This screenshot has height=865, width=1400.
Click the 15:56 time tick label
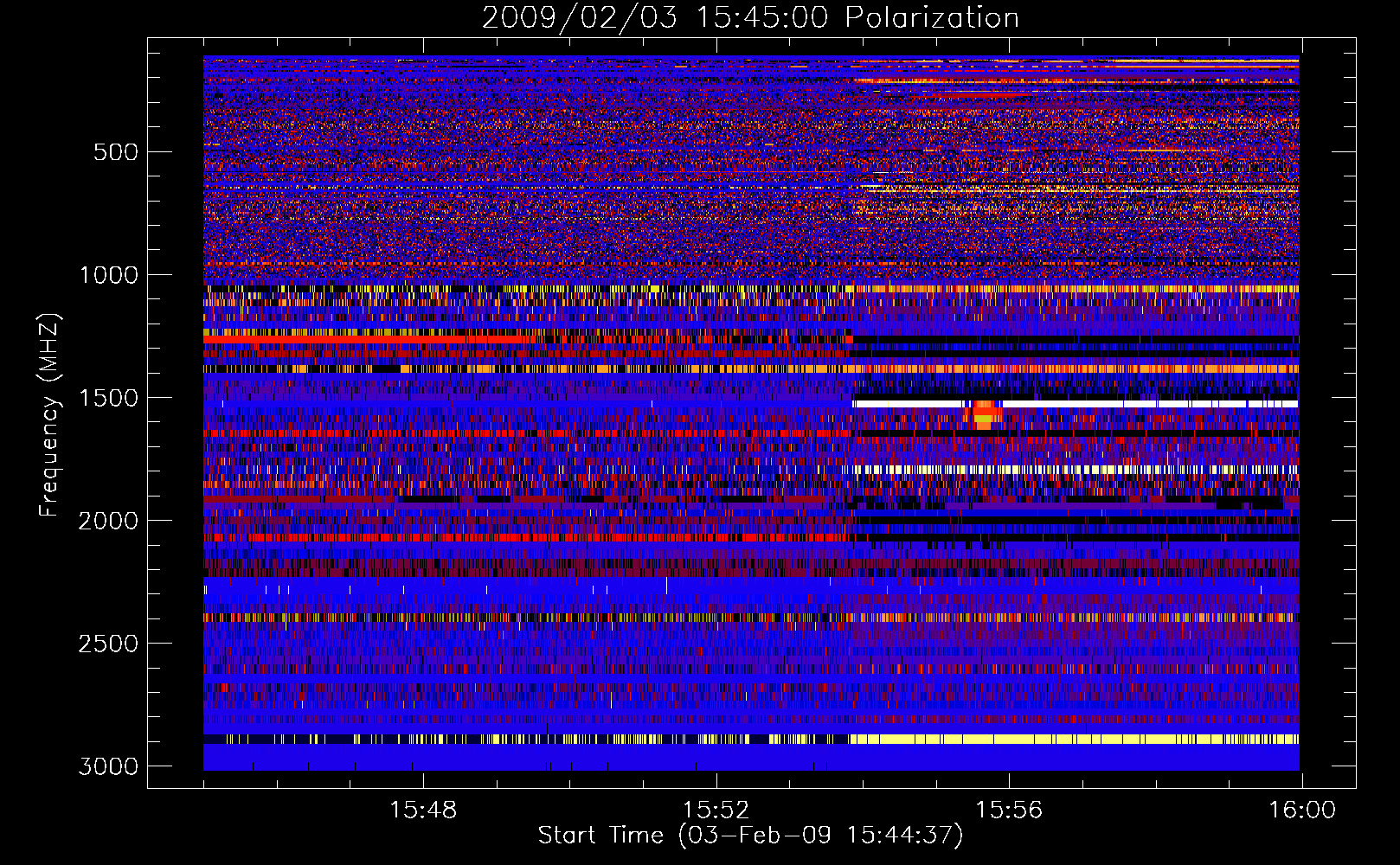(x=1009, y=811)
